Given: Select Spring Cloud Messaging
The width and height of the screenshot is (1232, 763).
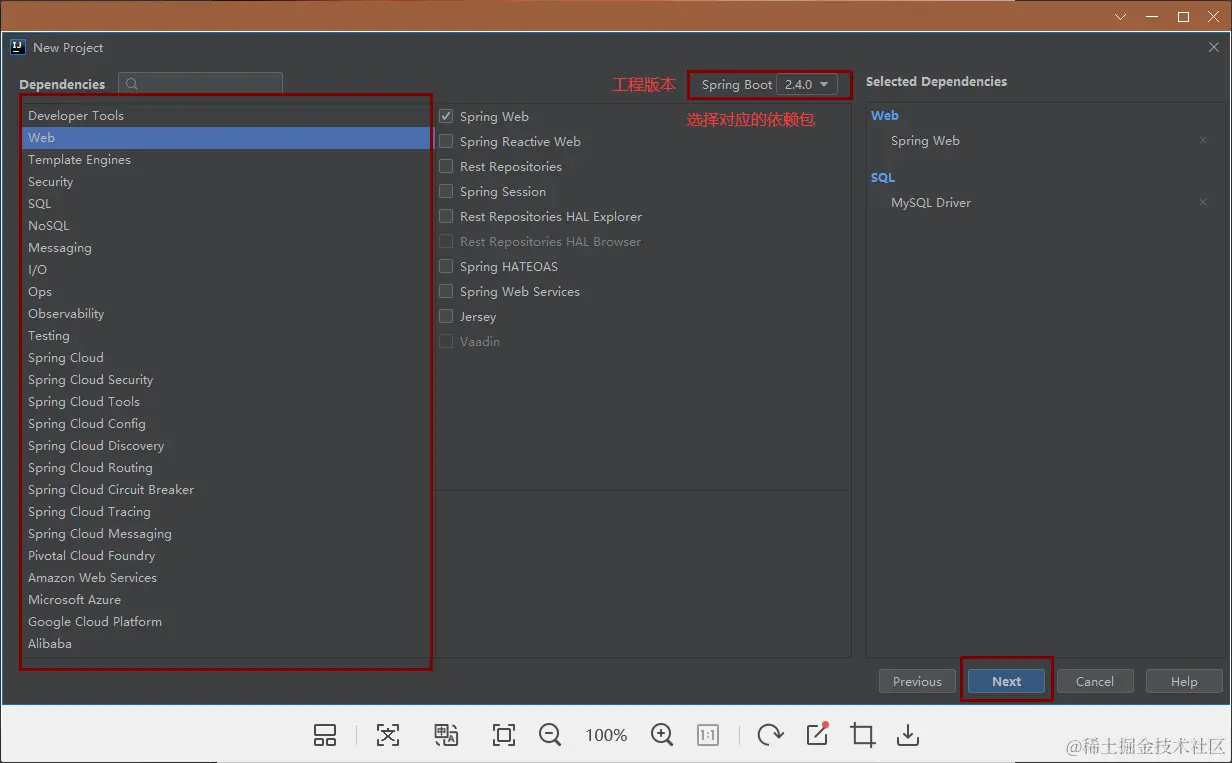Looking at the screenshot, I should [x=226, y=534].
